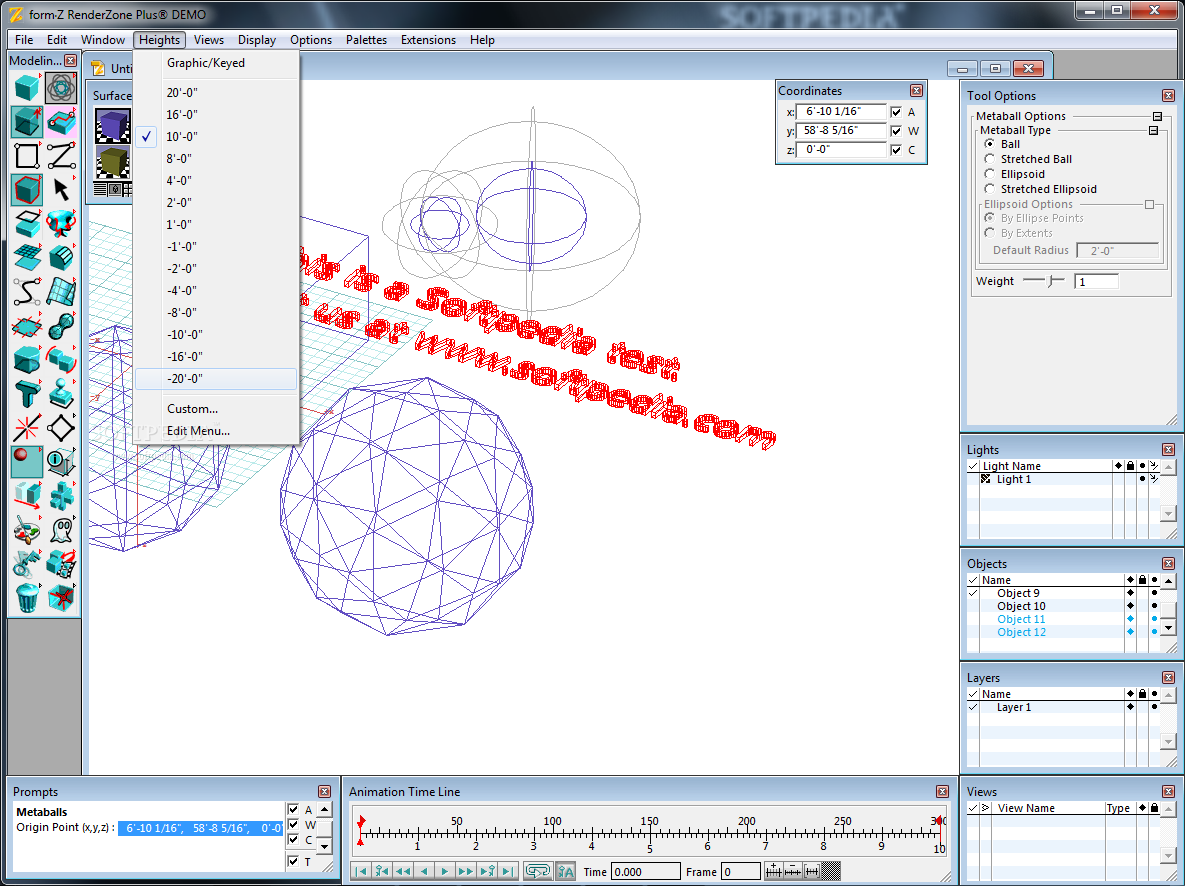Select the cube primitive tool
Screen dimensions: 1185x886
pos(27,88)
